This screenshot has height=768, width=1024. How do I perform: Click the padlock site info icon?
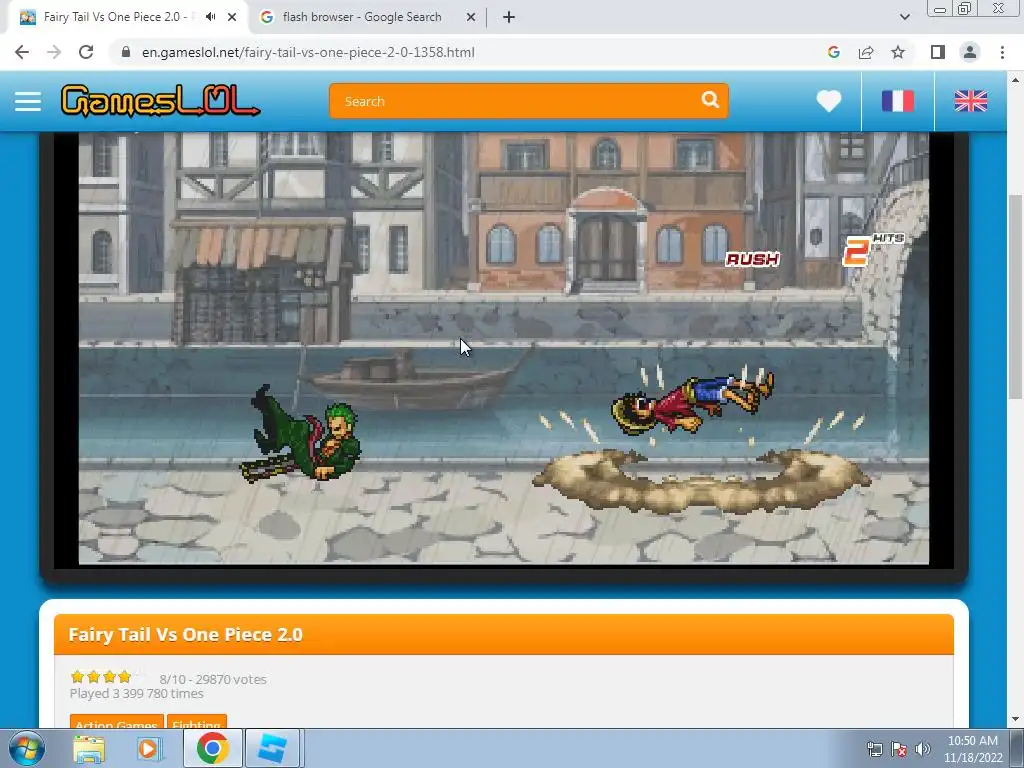point(126,52)
